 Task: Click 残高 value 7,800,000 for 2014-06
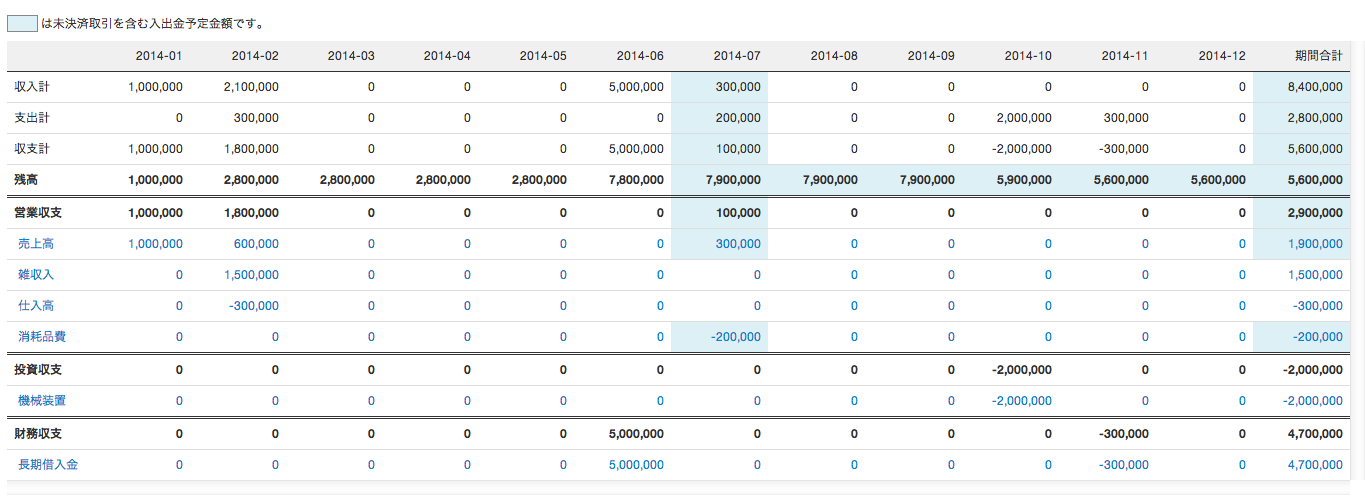click(x=635, y=180)
